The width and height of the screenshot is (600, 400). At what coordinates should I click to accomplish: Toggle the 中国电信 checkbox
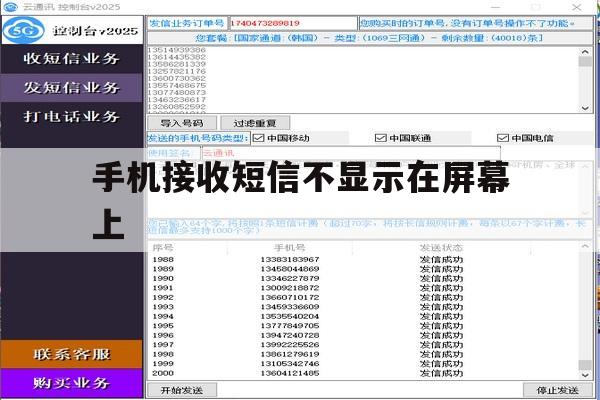502,138
